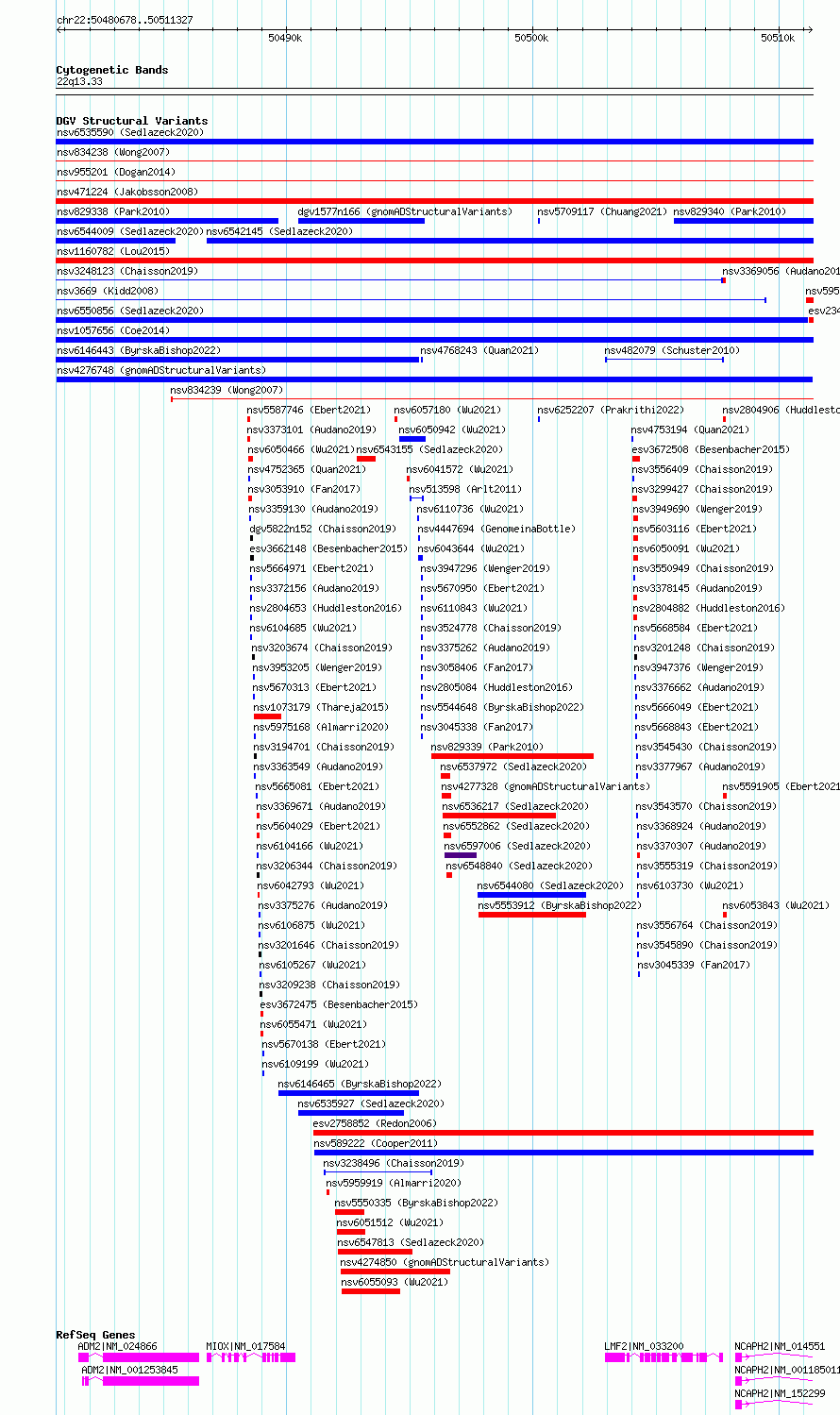This screenshot has height=1415, width=840.
Task: Click the nsv471224 (Jakobsson2008) label
Action: pos(126,192)
